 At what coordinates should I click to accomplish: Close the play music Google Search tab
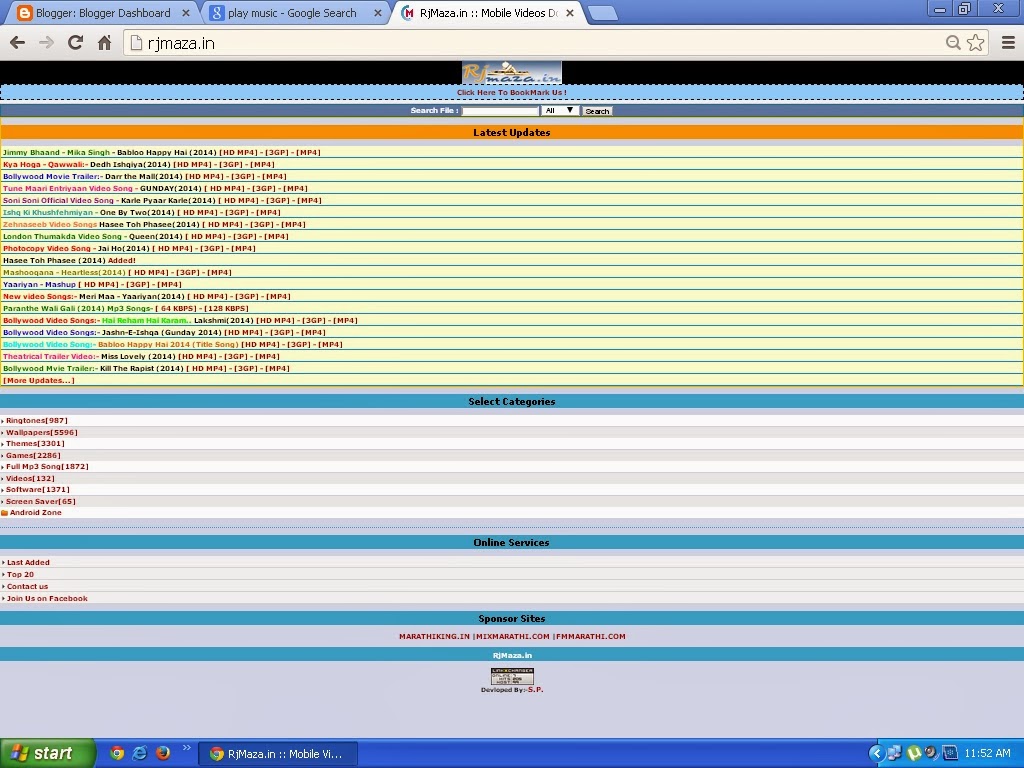click(x=377, y=13)
